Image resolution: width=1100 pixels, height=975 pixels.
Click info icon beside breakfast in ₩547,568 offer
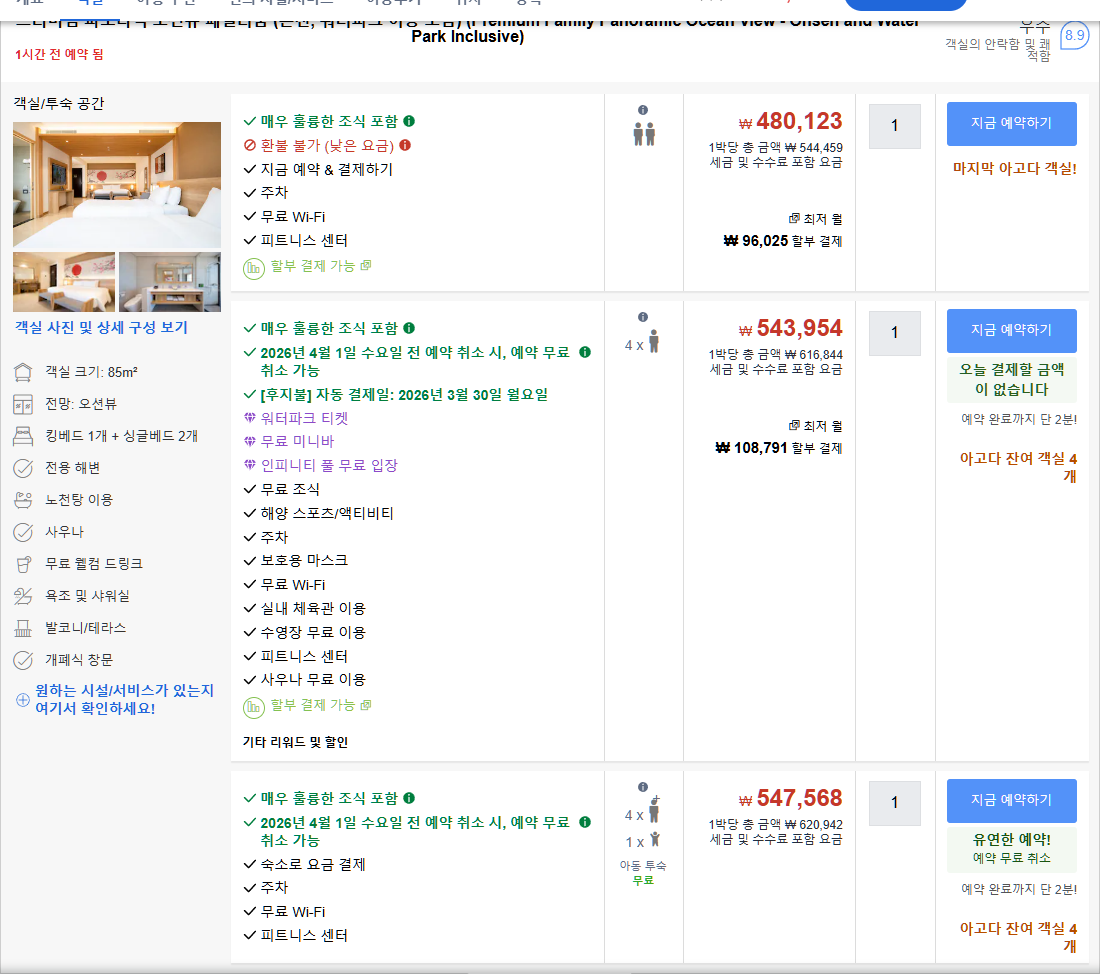pos(409,798)
